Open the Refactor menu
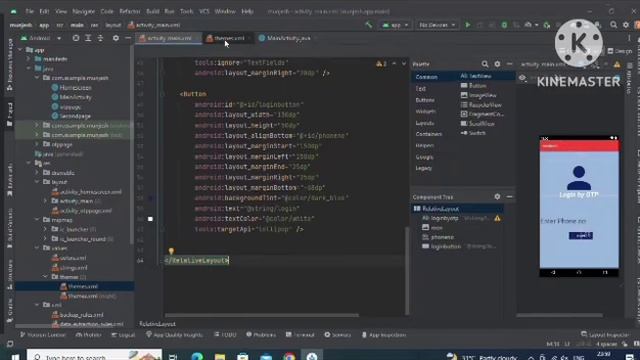The height and width of the screenshot is (360, 640). coord(130,11)
